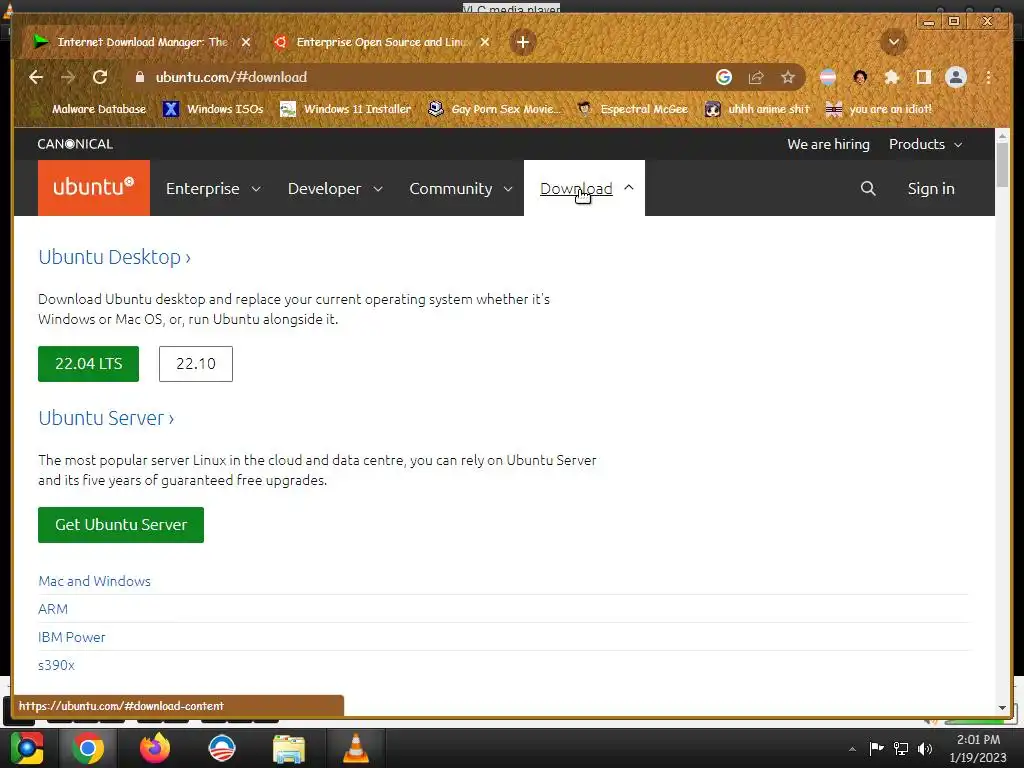Click the page scrollbar up arrow
The image size is (1024, 768).
(1002, 136)
